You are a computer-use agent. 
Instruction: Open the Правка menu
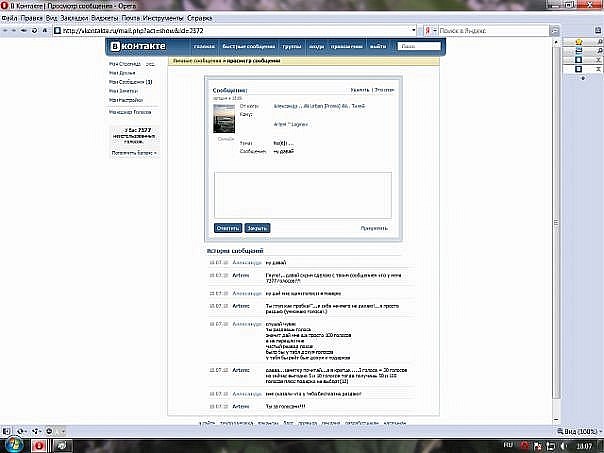(32, 18)
